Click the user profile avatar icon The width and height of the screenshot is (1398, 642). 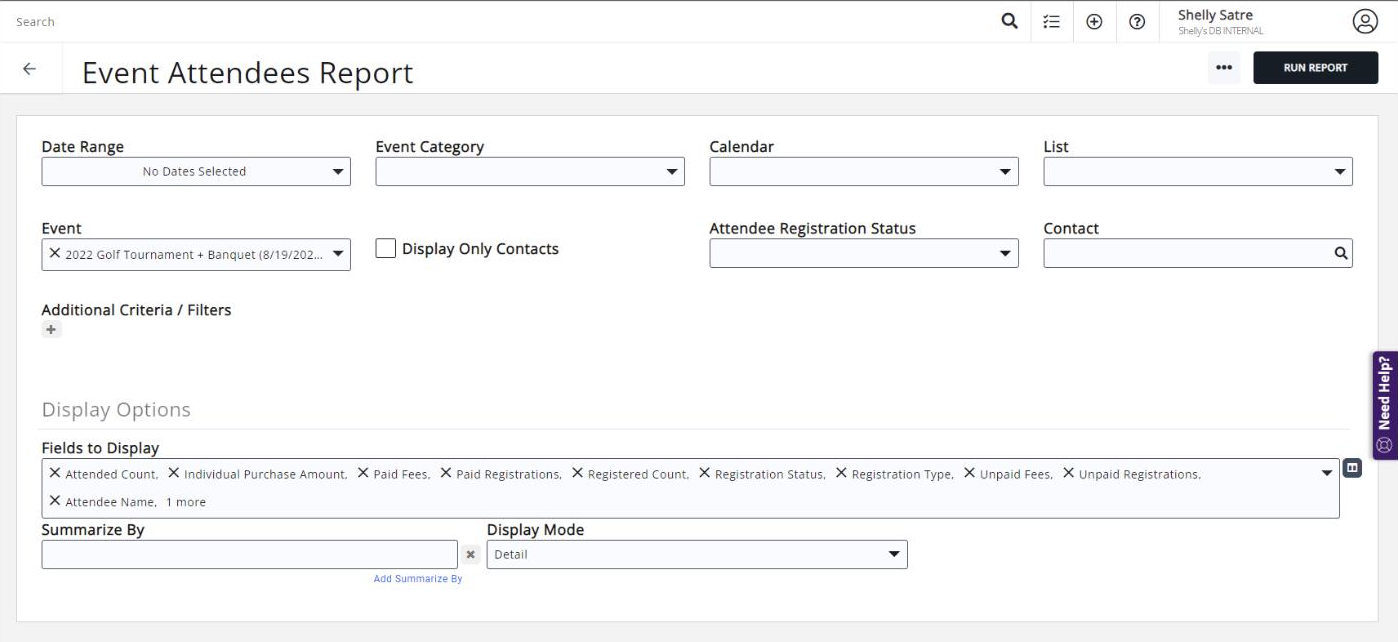coord(1365,21)
